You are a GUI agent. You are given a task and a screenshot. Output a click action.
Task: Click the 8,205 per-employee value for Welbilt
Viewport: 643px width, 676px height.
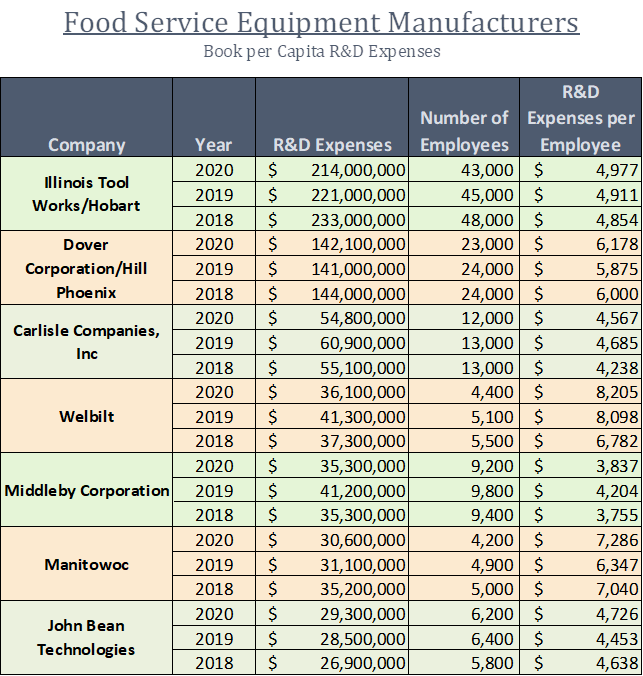click(x=580, y=392)
